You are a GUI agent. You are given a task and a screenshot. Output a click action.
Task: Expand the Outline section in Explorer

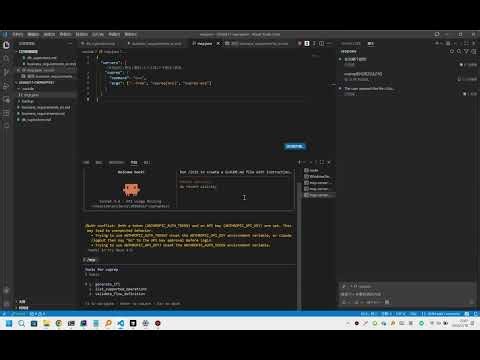22,301
